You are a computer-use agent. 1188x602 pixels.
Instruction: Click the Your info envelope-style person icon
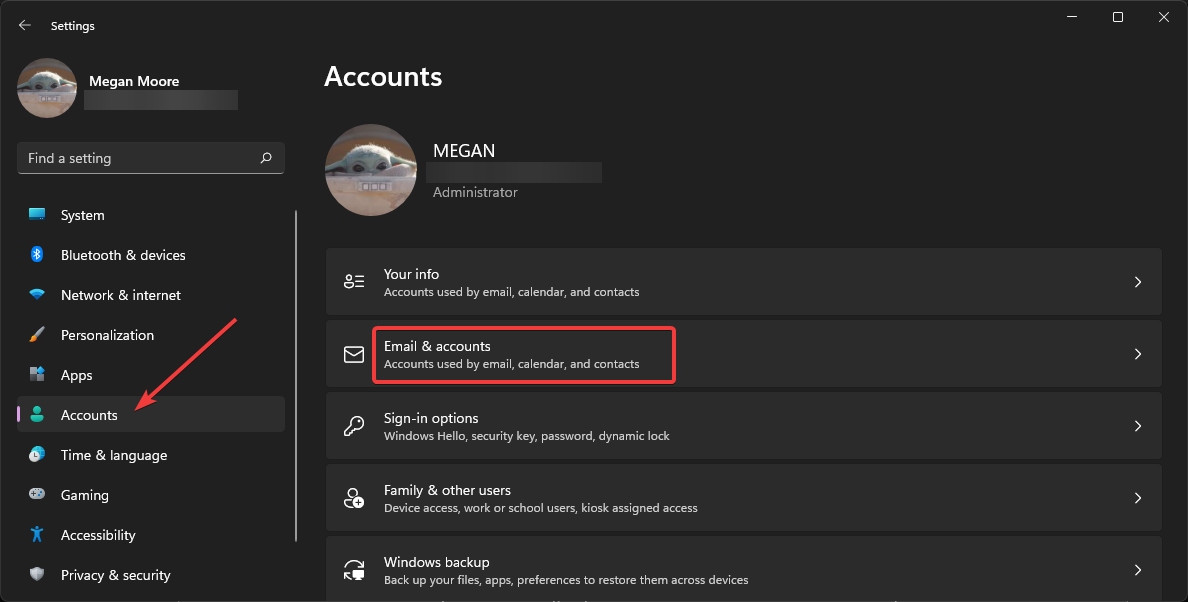[x=354, y=281]
